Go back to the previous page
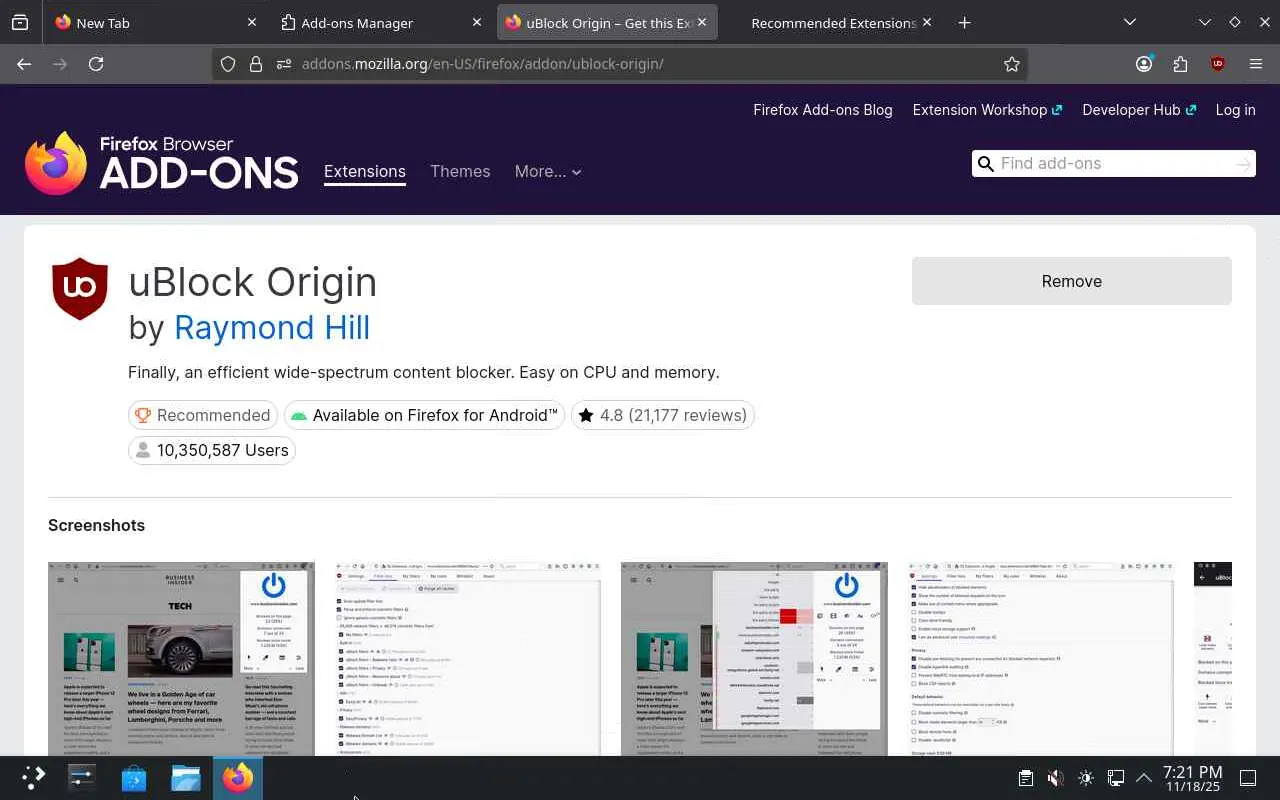 click(x=24, y=64)
